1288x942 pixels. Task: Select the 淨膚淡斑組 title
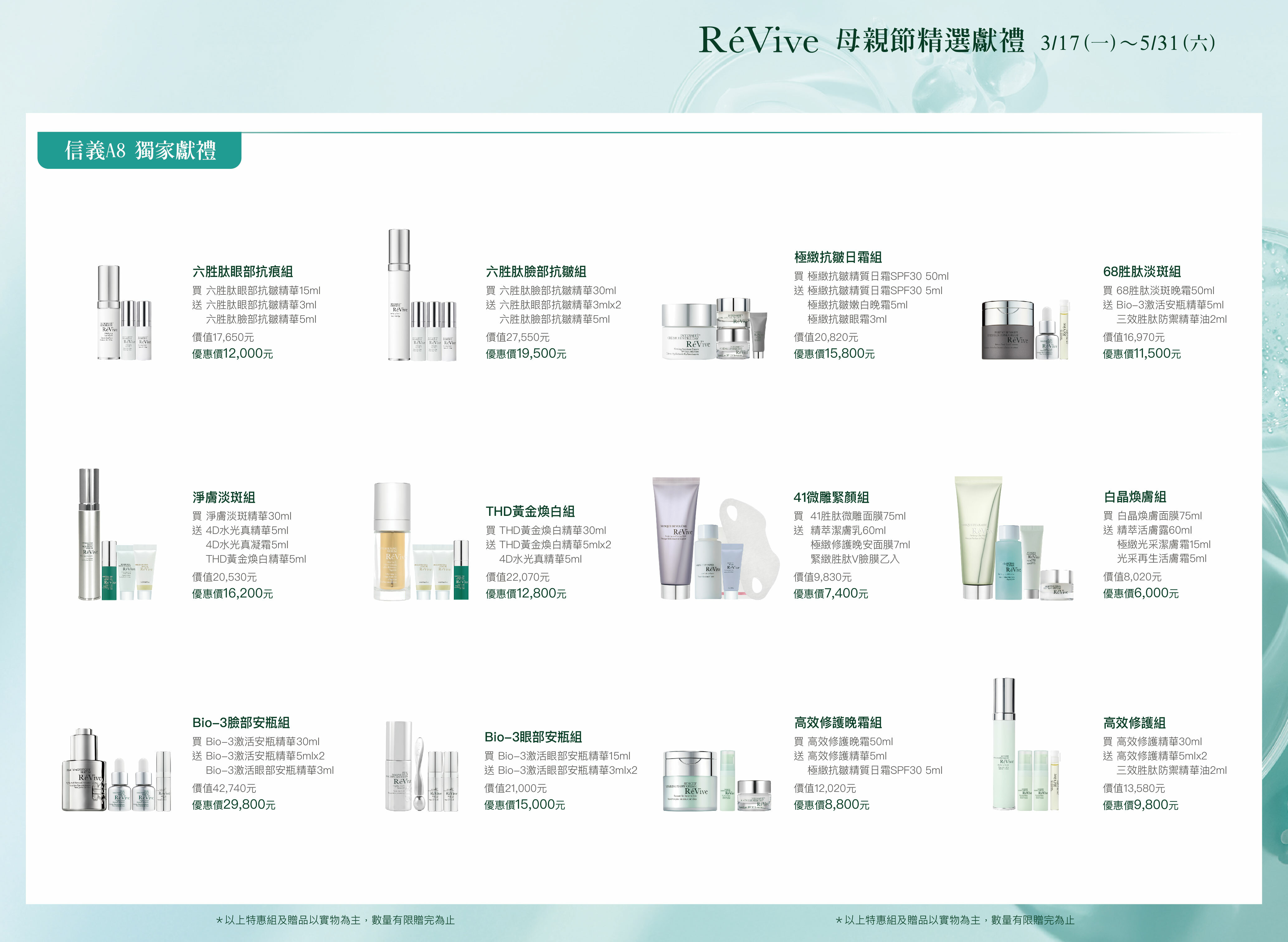pos(224,497)
